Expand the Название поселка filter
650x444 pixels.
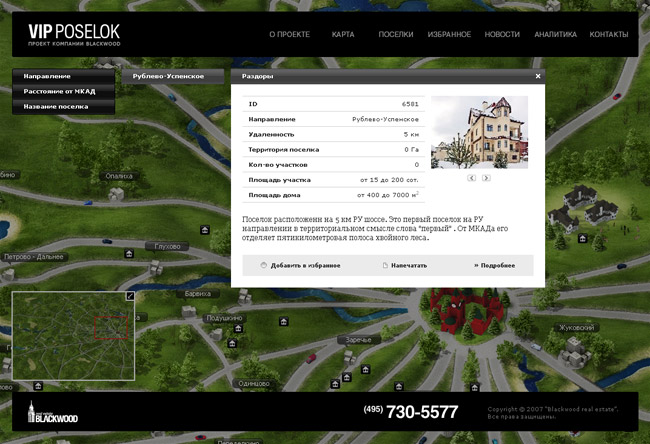pyautogui.click(x=63, y=107)
